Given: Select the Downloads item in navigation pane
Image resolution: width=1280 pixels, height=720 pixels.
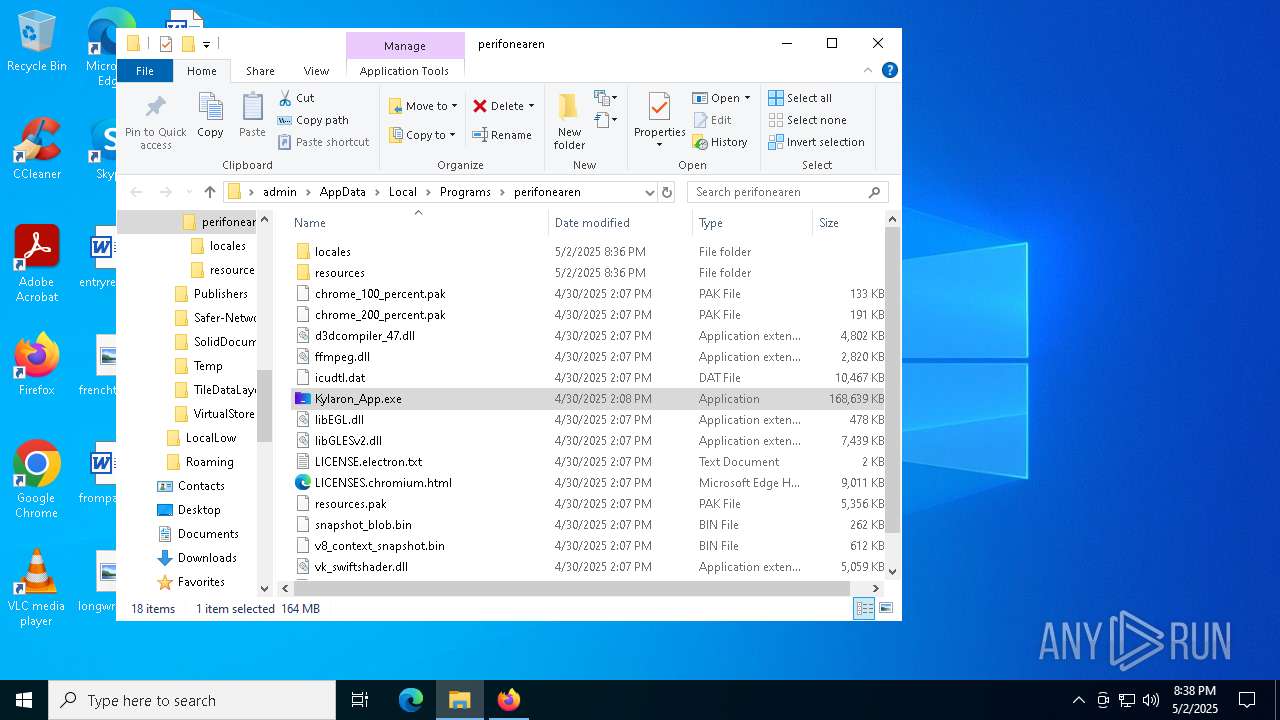Looking at the screenshot, I should [x=206, y=558].
